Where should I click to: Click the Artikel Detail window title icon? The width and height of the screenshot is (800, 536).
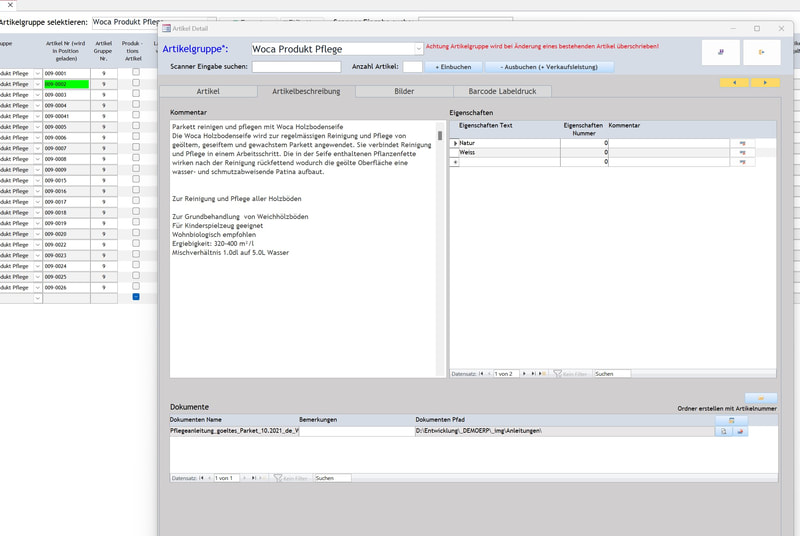166,29
